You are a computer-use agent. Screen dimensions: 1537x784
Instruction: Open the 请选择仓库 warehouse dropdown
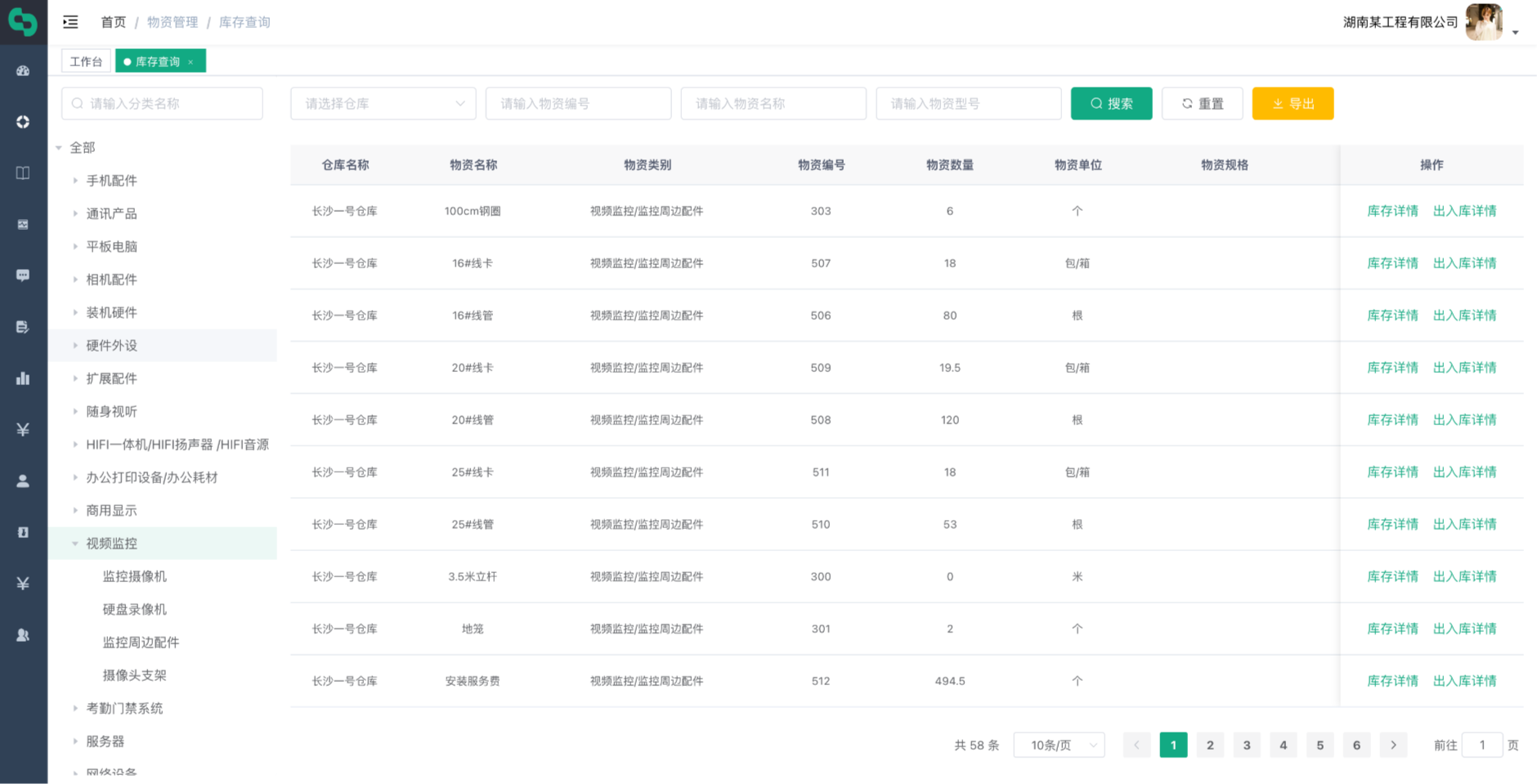point(383,104)
